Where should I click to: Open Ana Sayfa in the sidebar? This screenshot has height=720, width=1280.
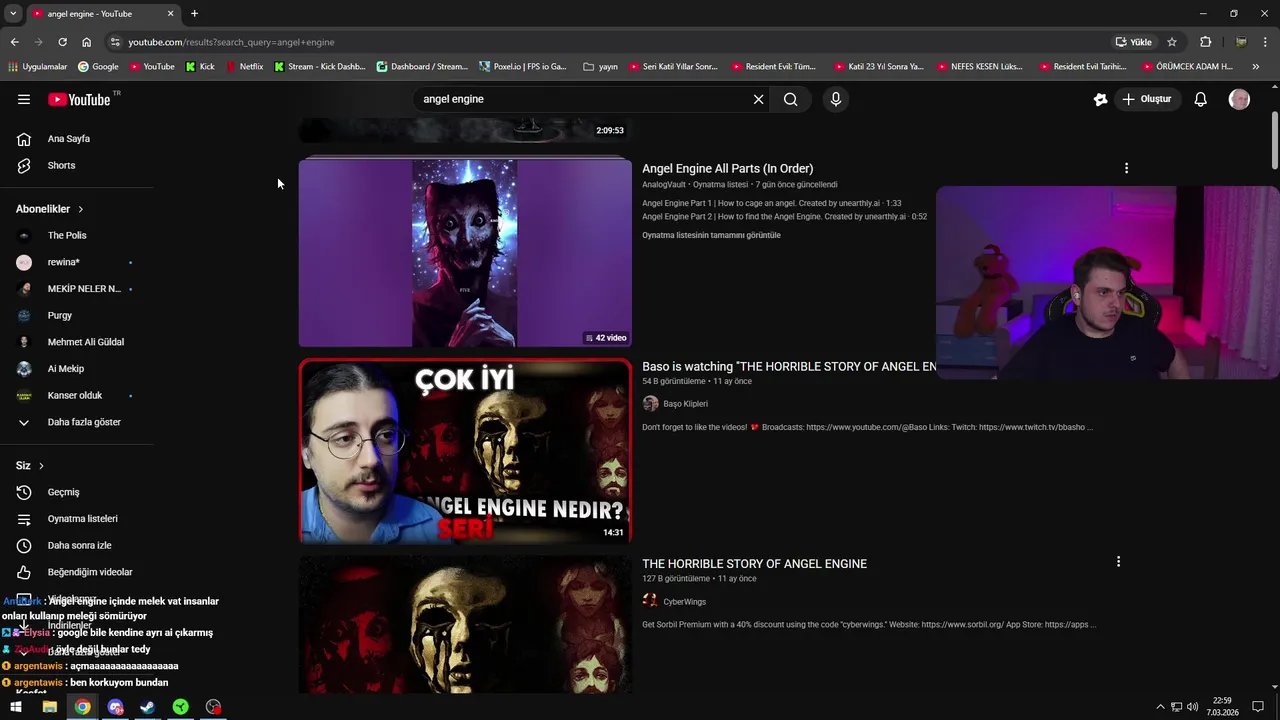pos(70,139)
